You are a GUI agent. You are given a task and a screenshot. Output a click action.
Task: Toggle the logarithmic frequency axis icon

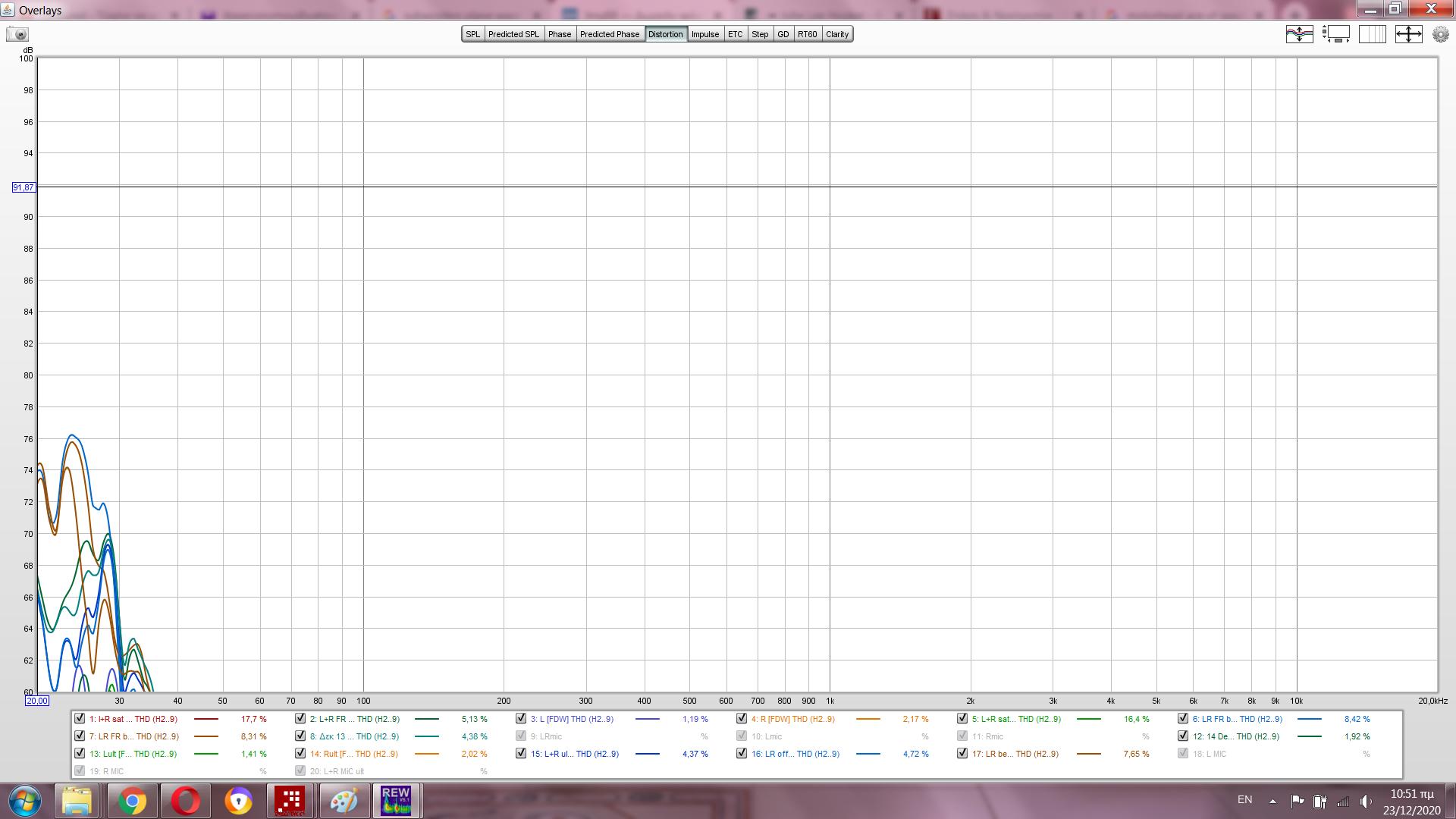(1372, 34)
